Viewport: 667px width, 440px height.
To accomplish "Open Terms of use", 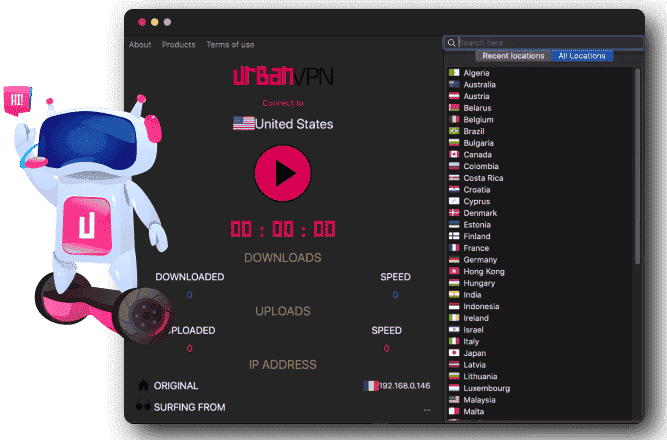I will coord(231,45).
